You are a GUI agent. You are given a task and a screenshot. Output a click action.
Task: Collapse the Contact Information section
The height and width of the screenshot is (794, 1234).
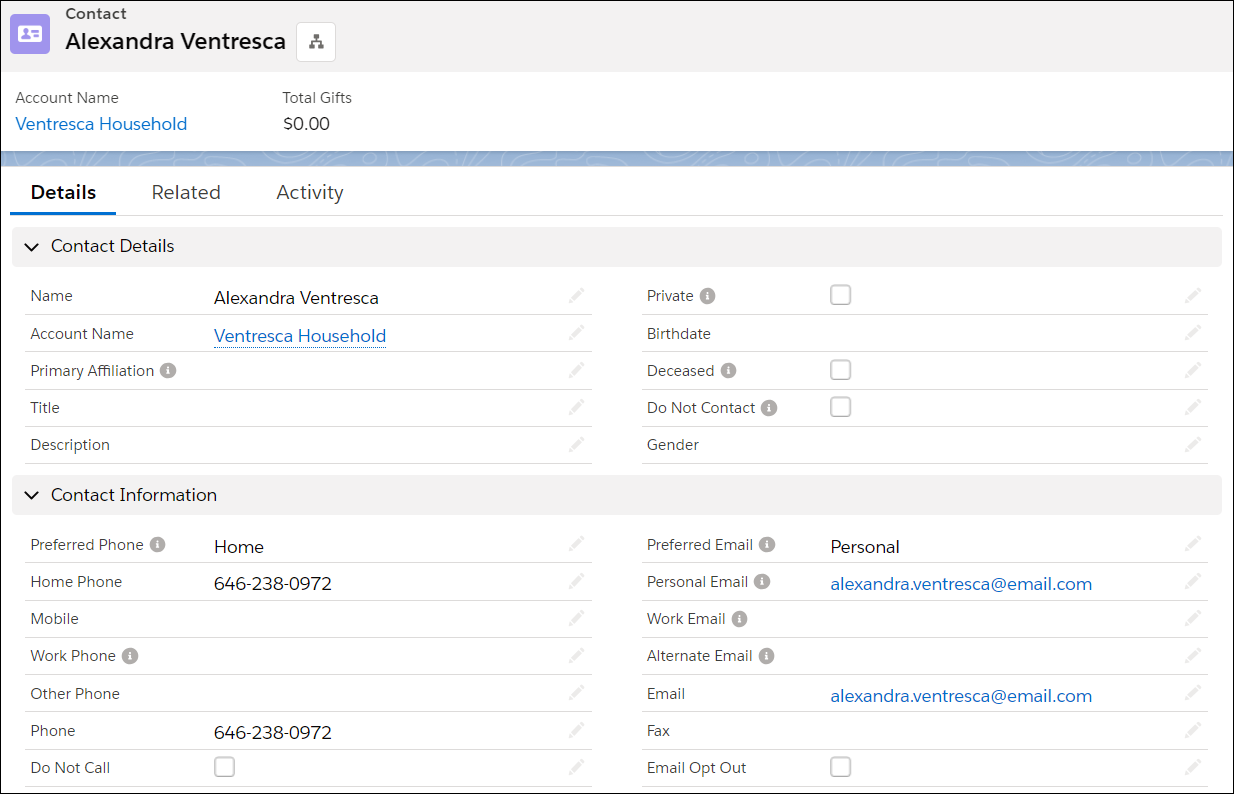click(31, 494)
